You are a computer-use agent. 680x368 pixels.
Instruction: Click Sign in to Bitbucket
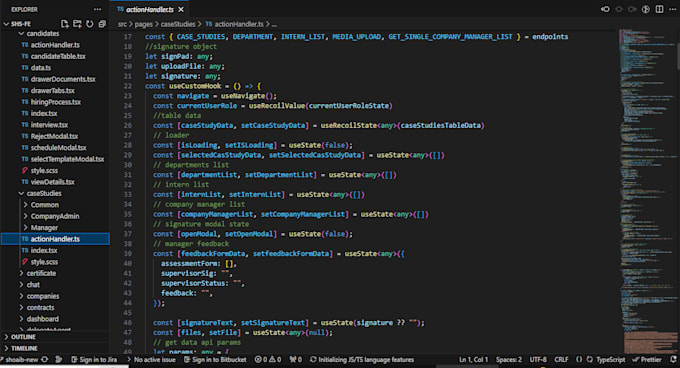tap(215, 359)
